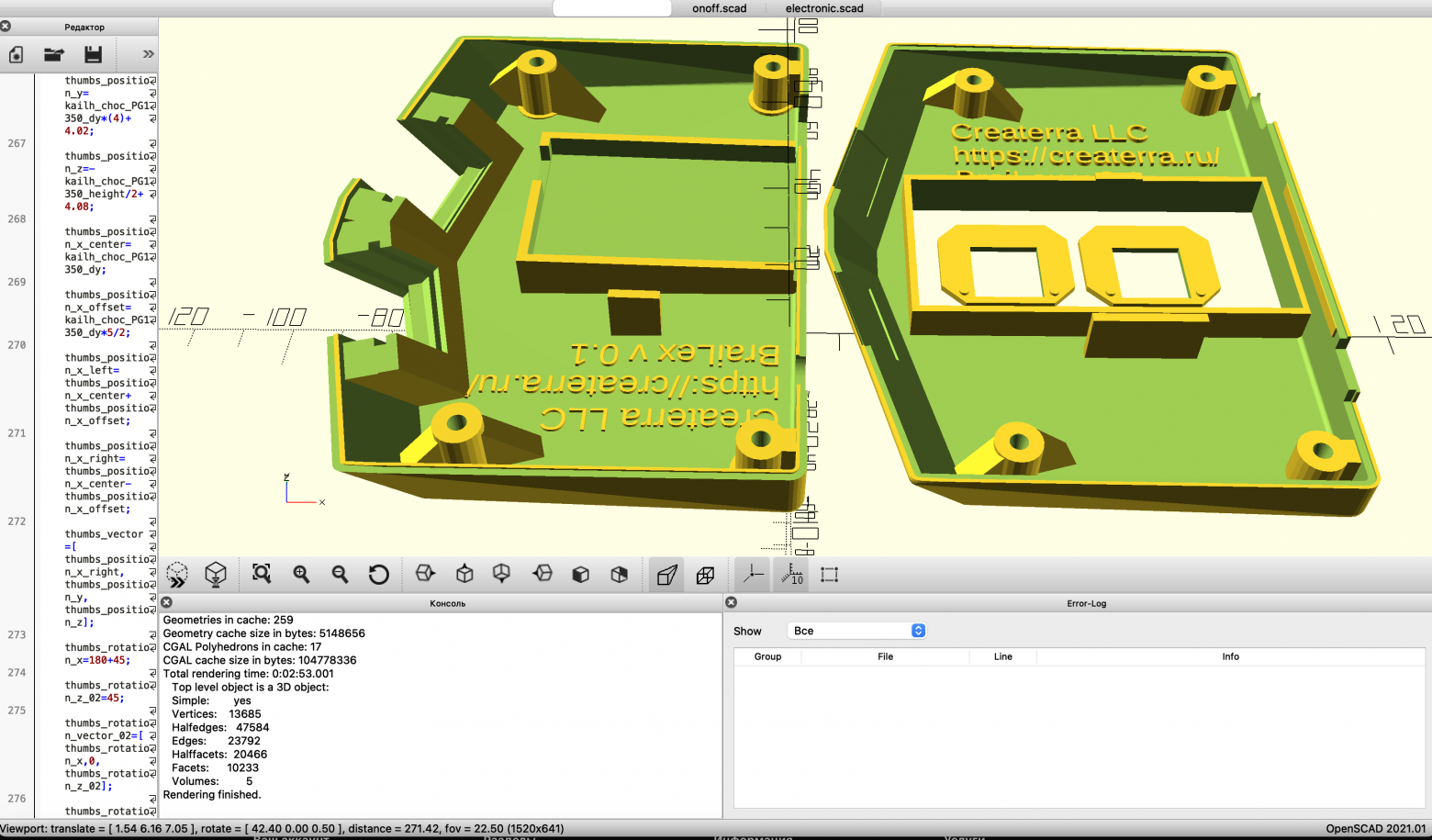Click console line 'Geometries in cache: 259'
The height and width of the screenshot is (840, 1432).
click(x=228, y=620)
